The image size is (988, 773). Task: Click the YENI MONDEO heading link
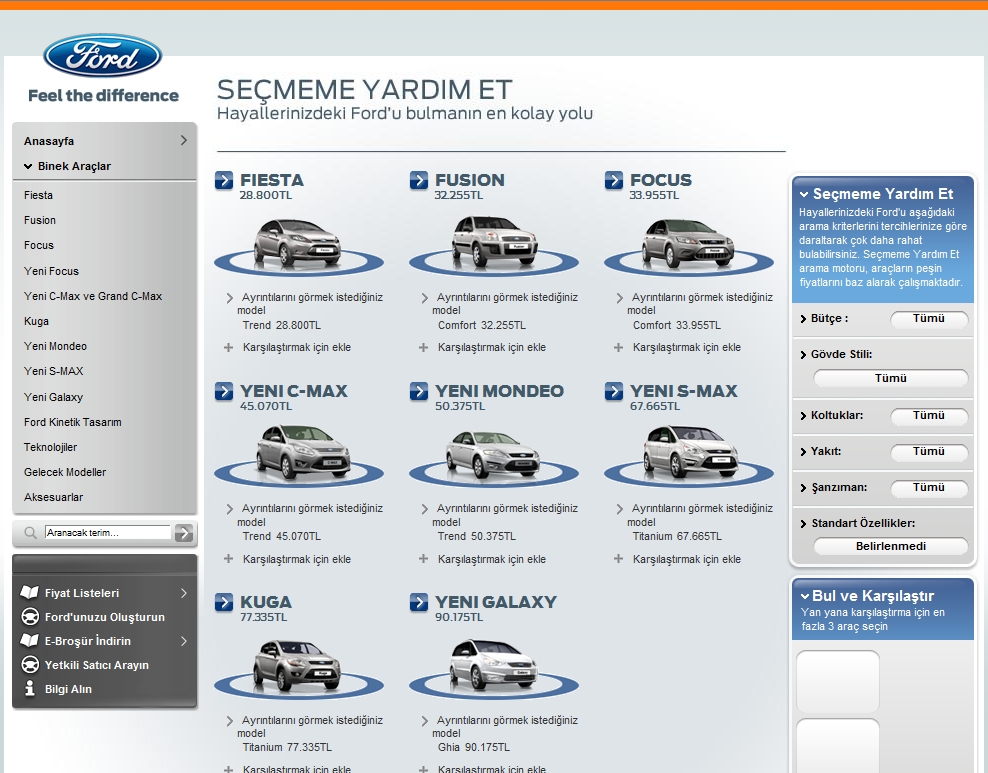pyautogui.click(x=500, y=391)
